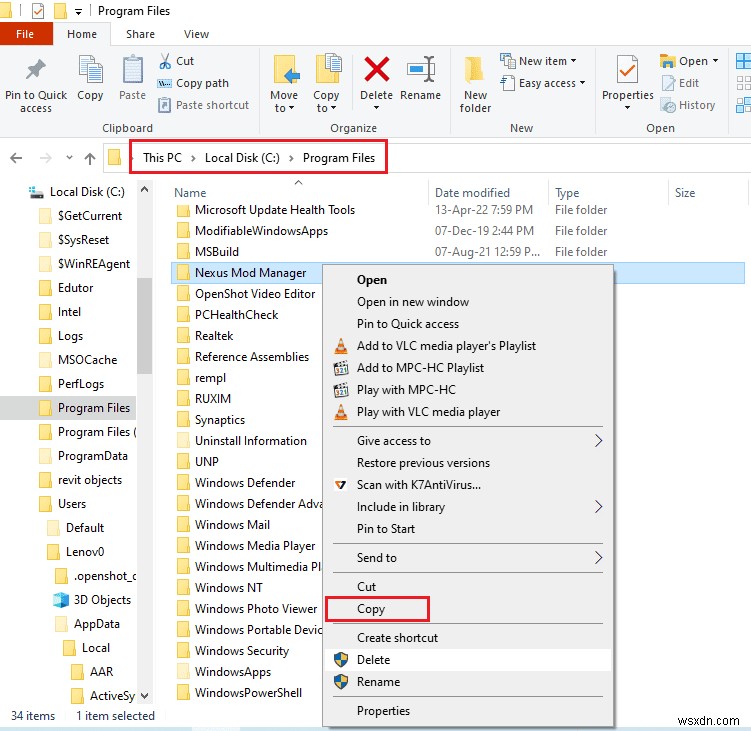Open the Quick Access Toolbar customize arrow
The height and width of the screenshot is (731, 751).
79,11
